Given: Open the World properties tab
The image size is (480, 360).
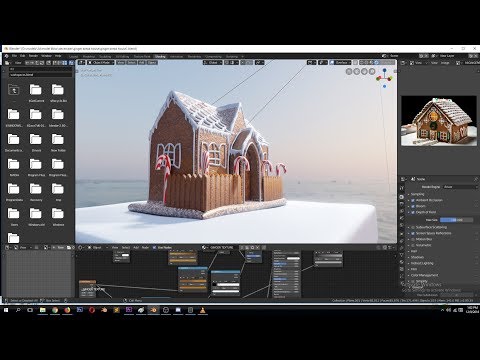Looking at the screenshot, I should pyautogui.click(x=402, y=225).
